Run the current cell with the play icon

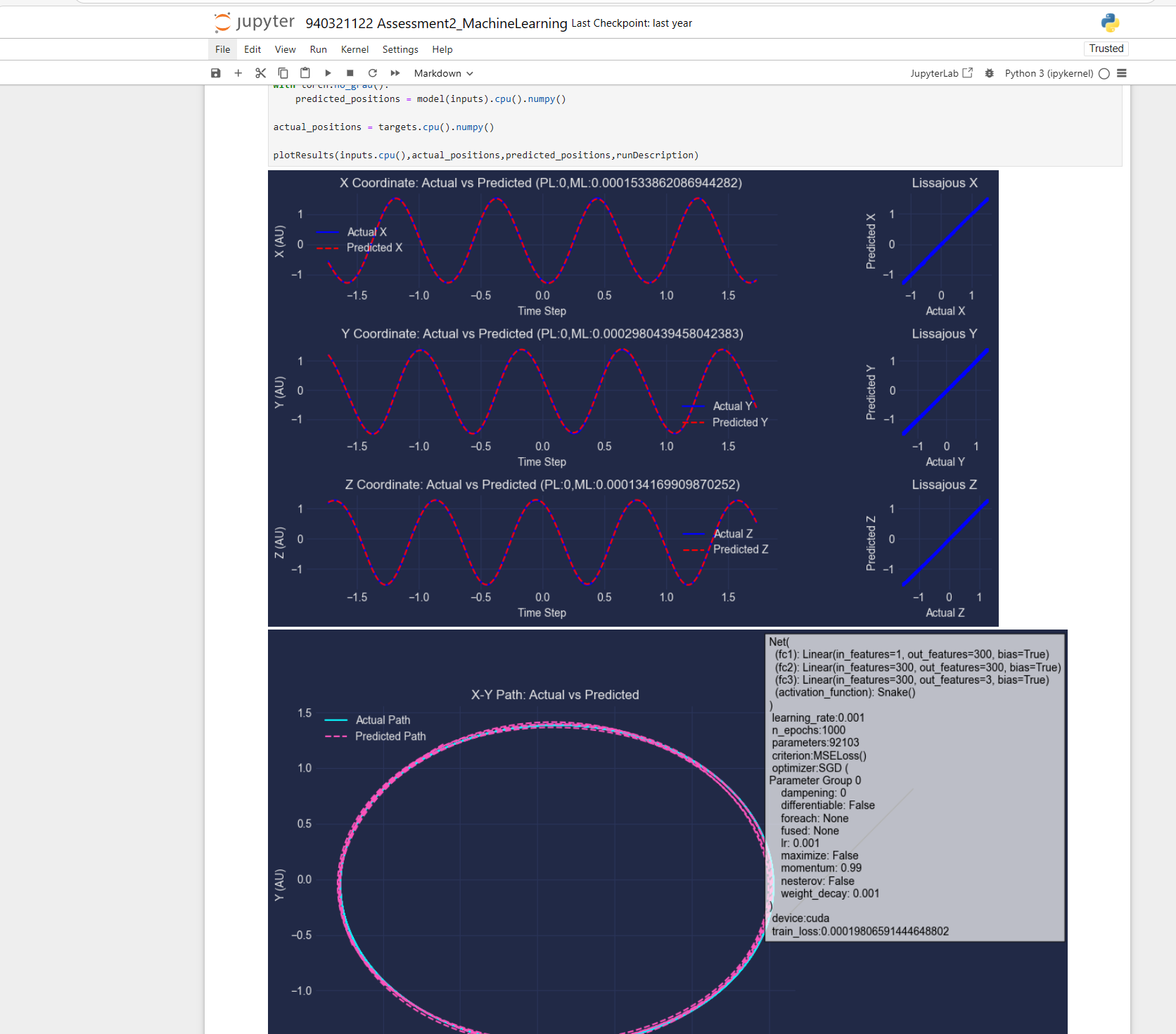[x=328, y=72]
